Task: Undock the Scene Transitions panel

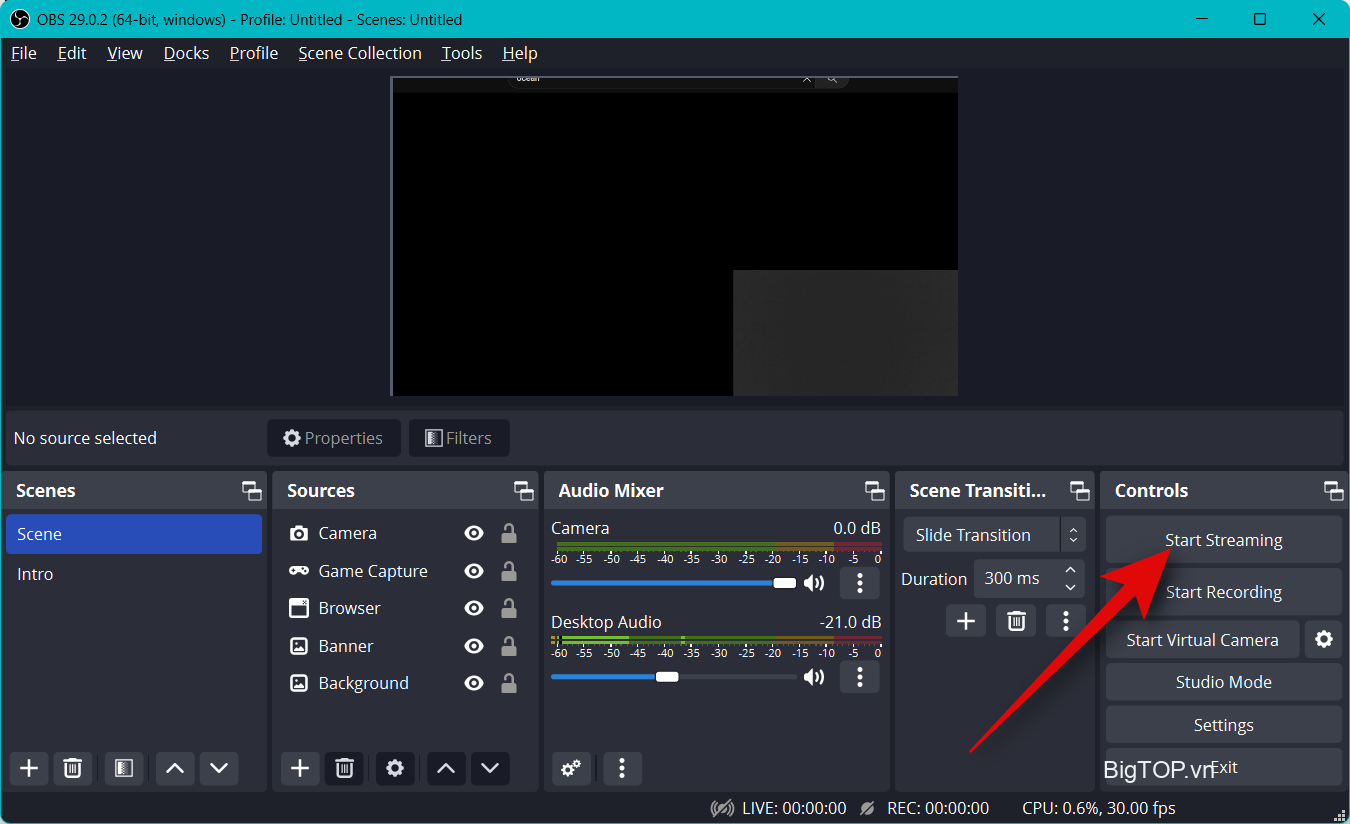Action: [x=1080, y=491]
